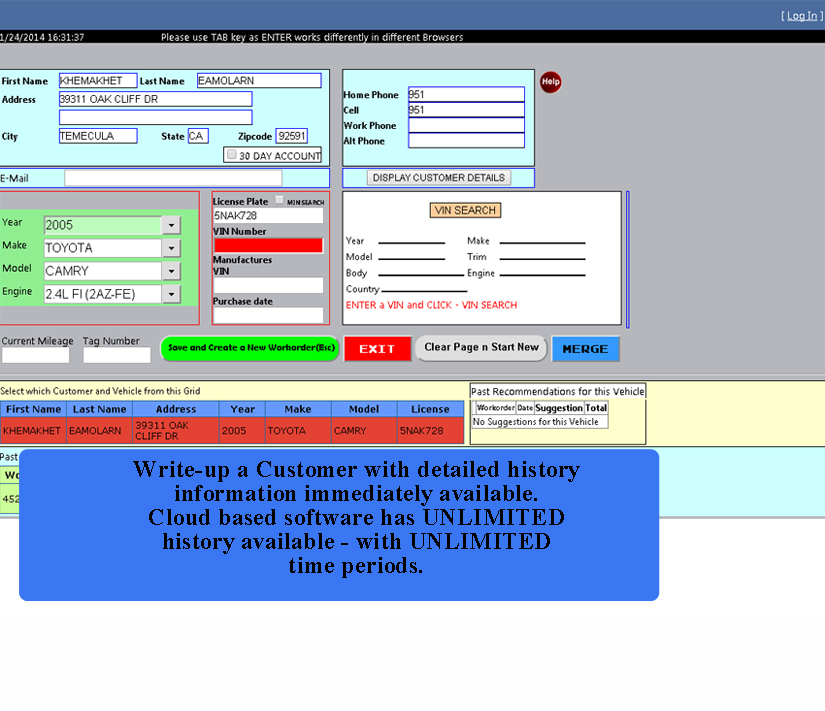The width and height of the screenshot is (825, 711).
Task: Click the VIN SEARCH button
Action: [466, 210]
